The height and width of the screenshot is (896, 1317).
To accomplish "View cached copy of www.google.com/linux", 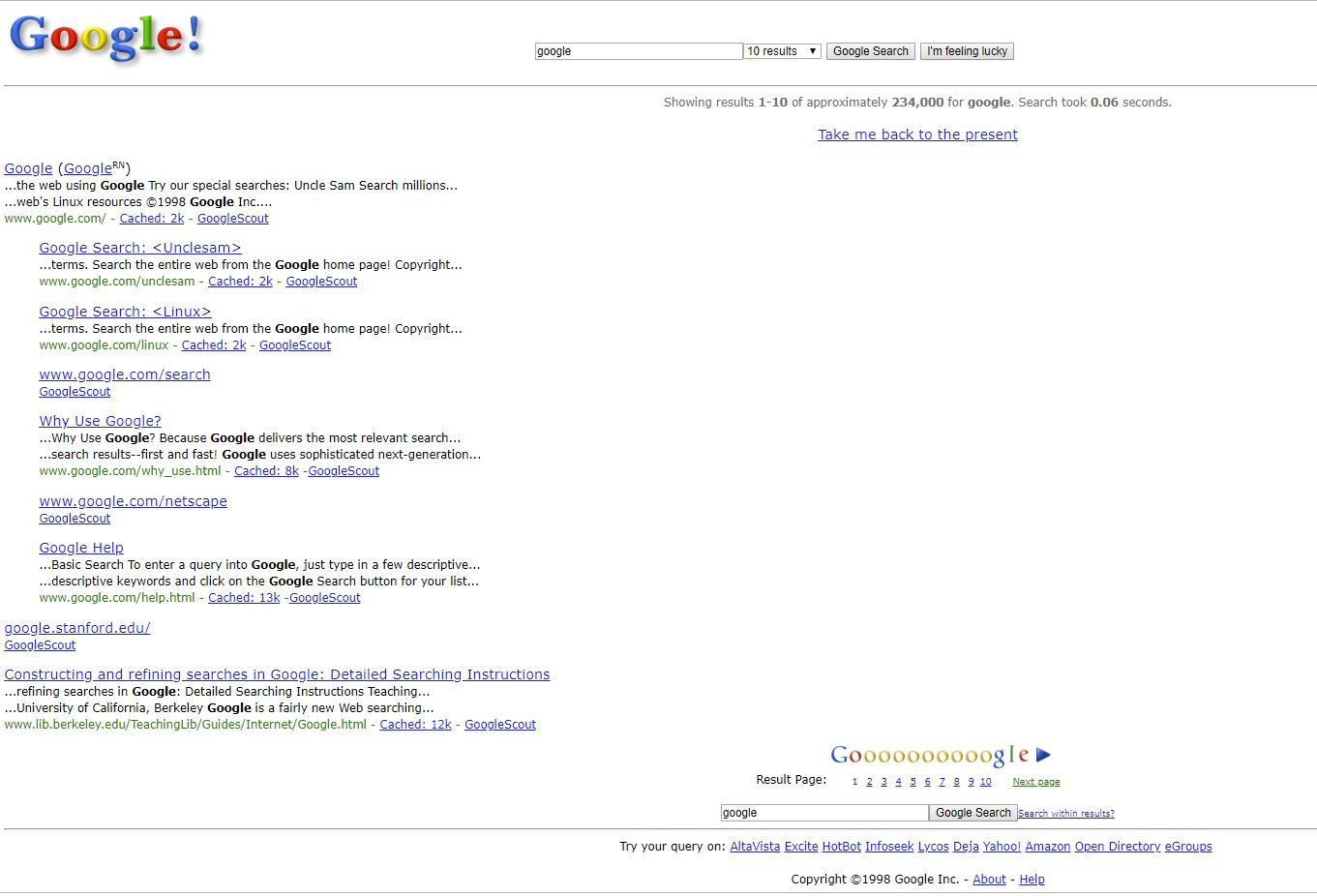I will [214, 345].
